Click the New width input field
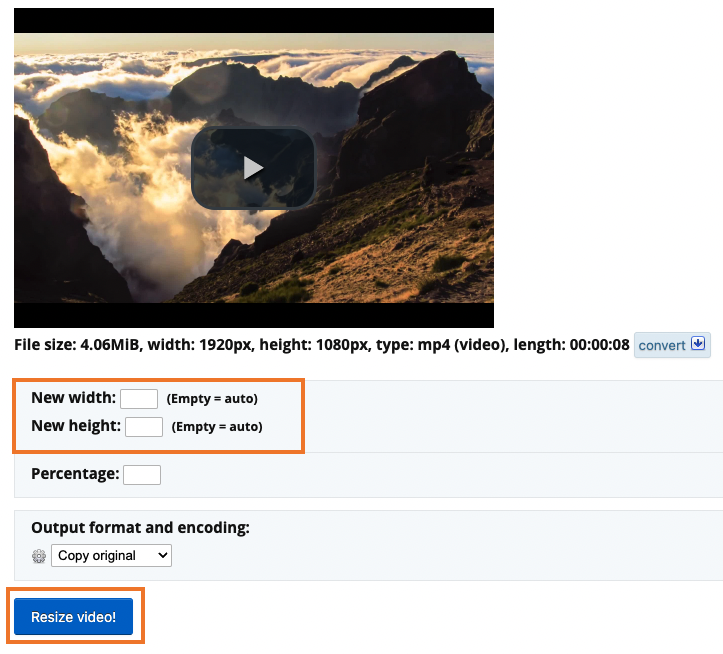The image size is (723, 654). coord(139,399)
